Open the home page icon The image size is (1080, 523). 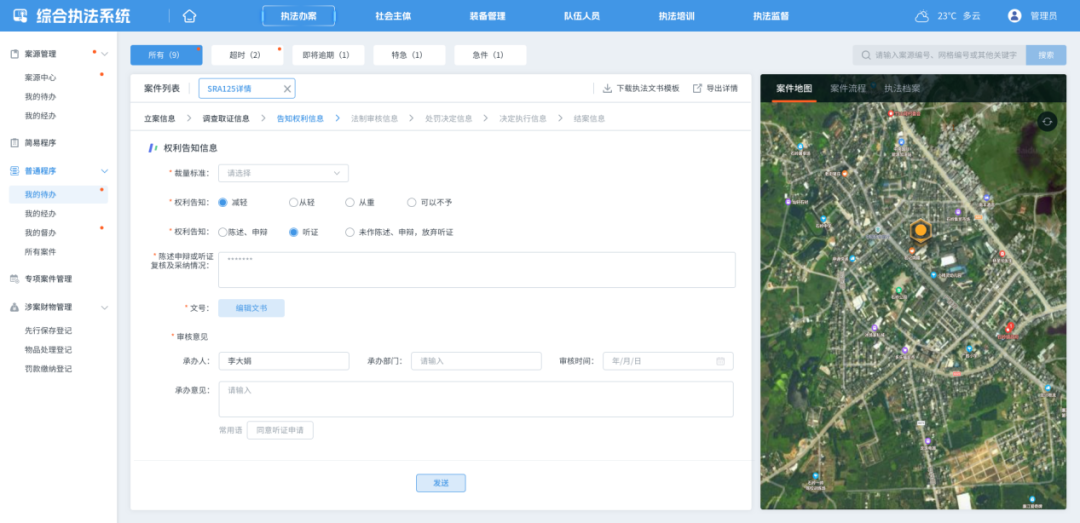189,16
